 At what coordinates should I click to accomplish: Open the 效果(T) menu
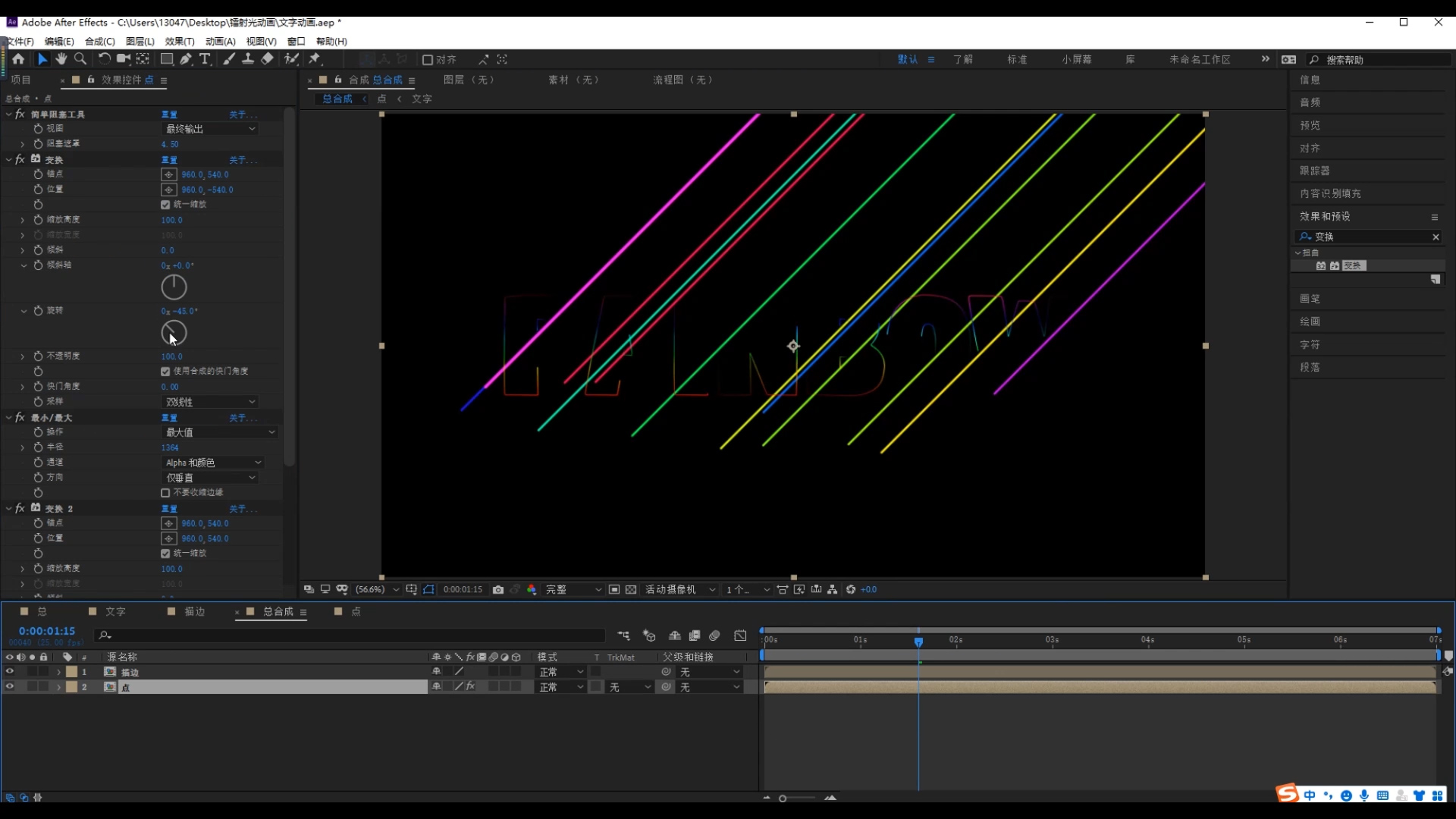(x=180, y=42)
